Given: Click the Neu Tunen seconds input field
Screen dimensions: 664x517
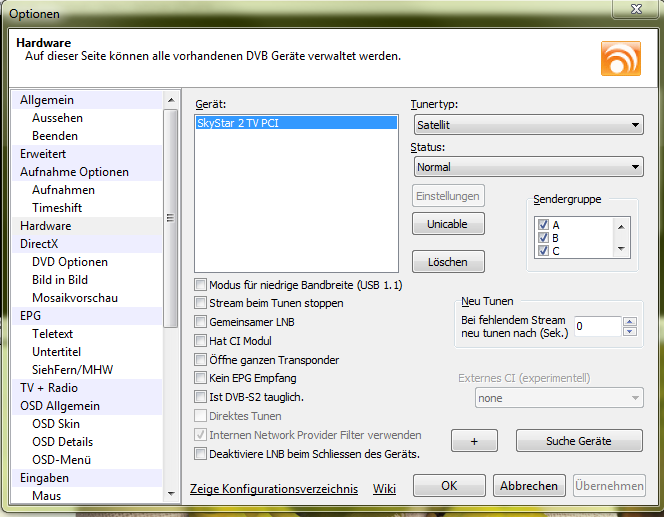Looking at the screenshot, I should pos(596,327).
